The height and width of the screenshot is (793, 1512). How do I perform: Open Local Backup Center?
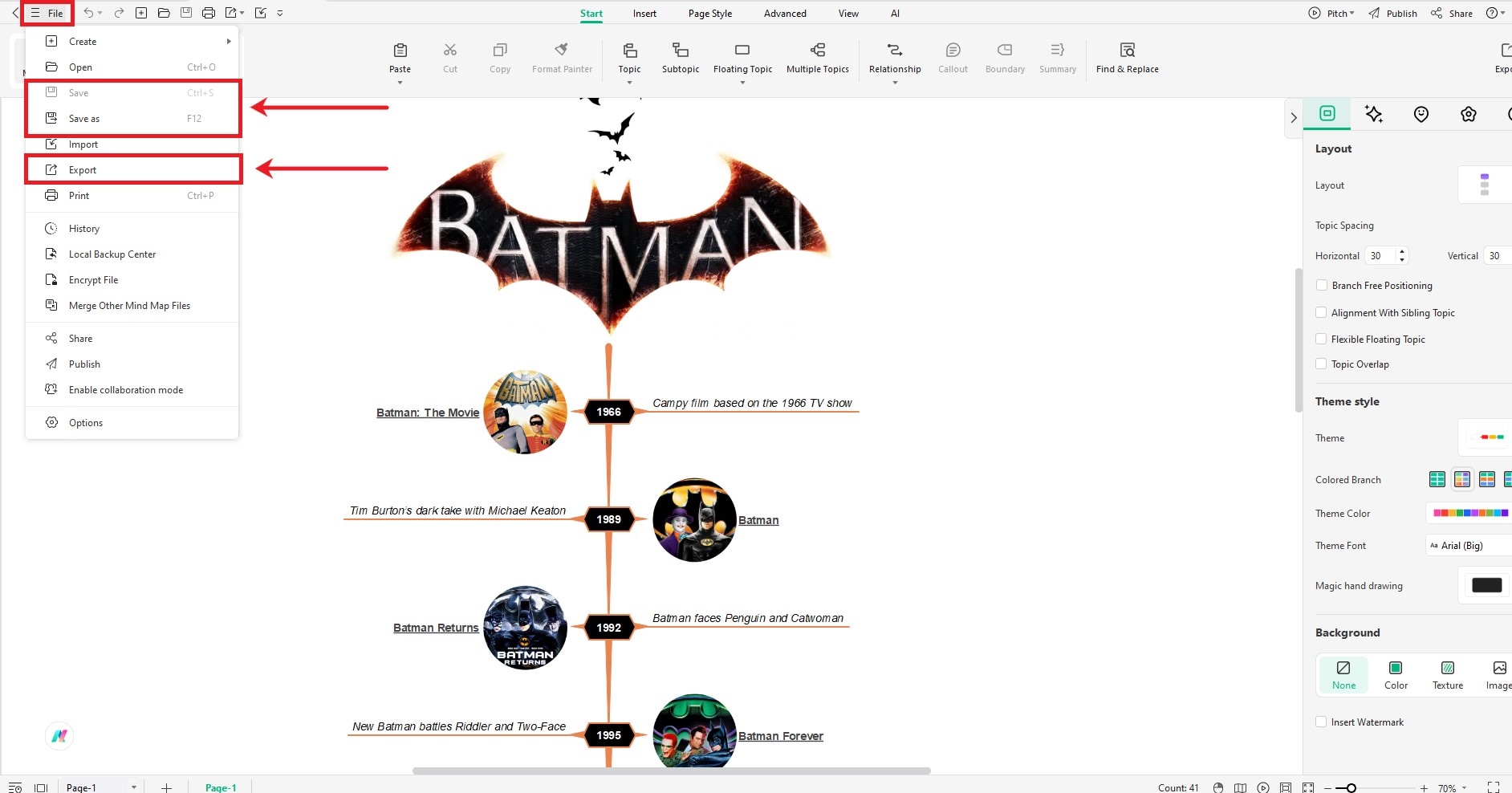click(x=132, y=254)
